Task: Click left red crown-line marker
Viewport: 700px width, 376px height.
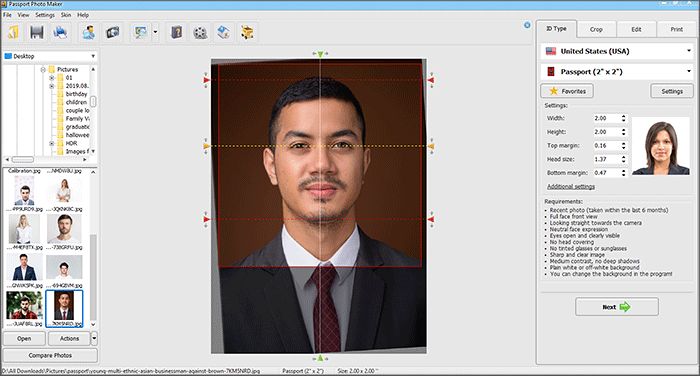Action: (206, 80)
